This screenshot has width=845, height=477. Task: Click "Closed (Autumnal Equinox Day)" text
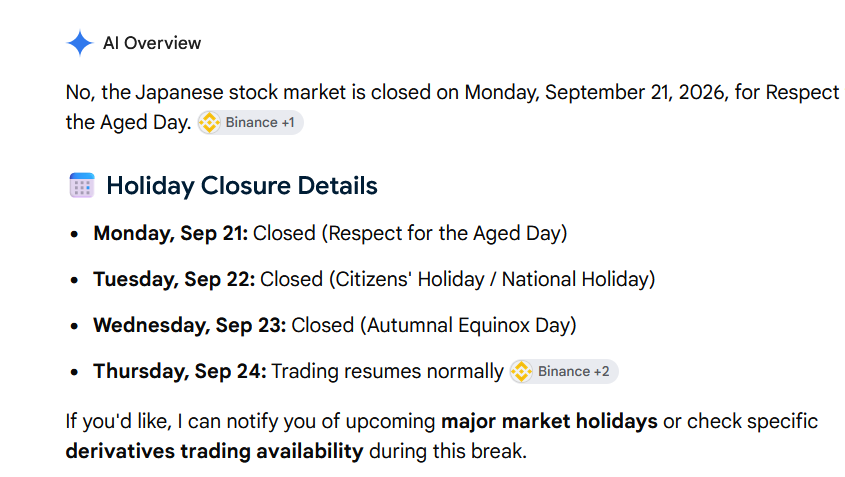[x=434, y=325]
